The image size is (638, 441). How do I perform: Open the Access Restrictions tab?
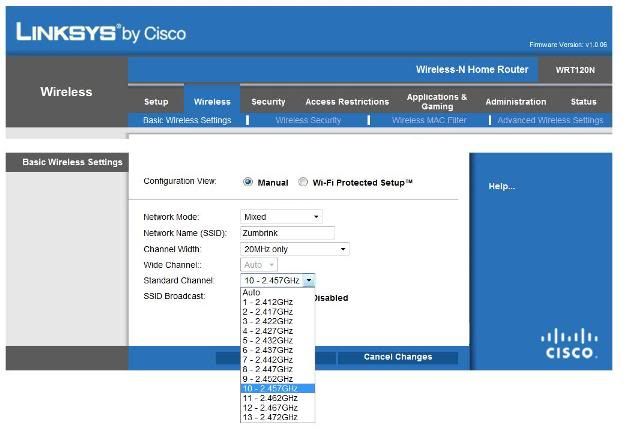click(x=347, y=102)
